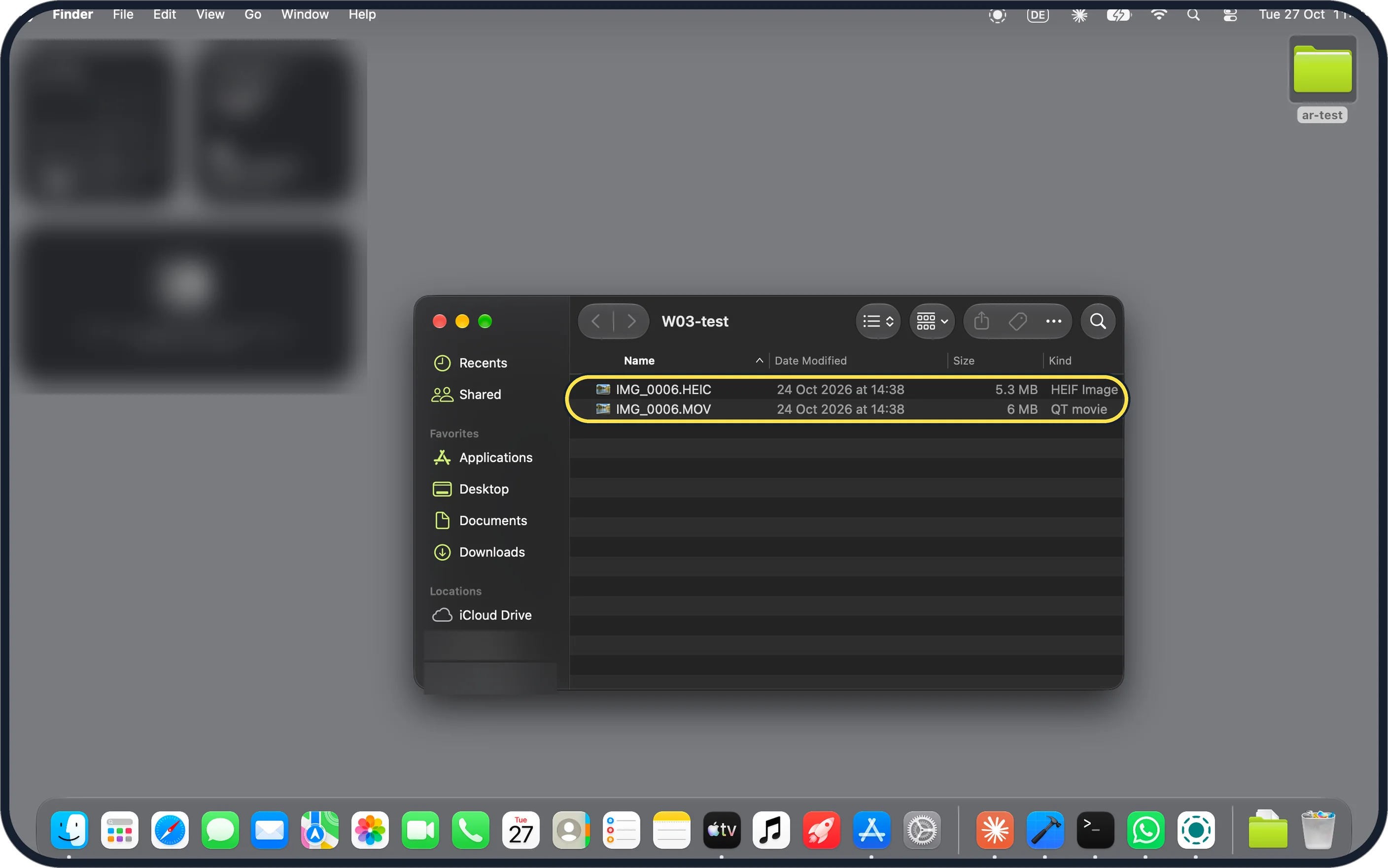Open Control Center in menu bar
This screenshot has height=868, width=1388.
[1229, 15]
